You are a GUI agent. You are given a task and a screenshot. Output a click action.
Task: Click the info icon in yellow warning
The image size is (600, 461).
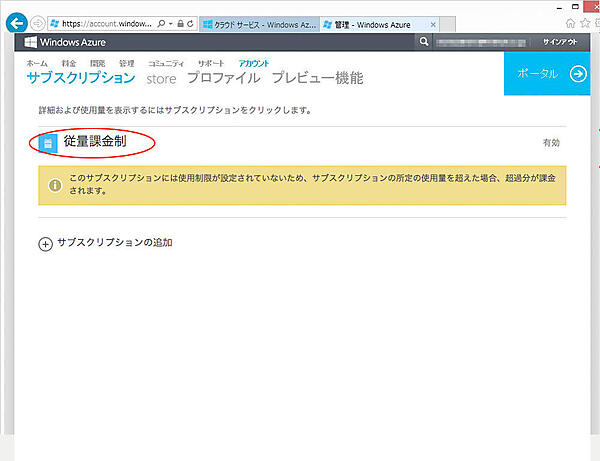(x=55, y=185)
